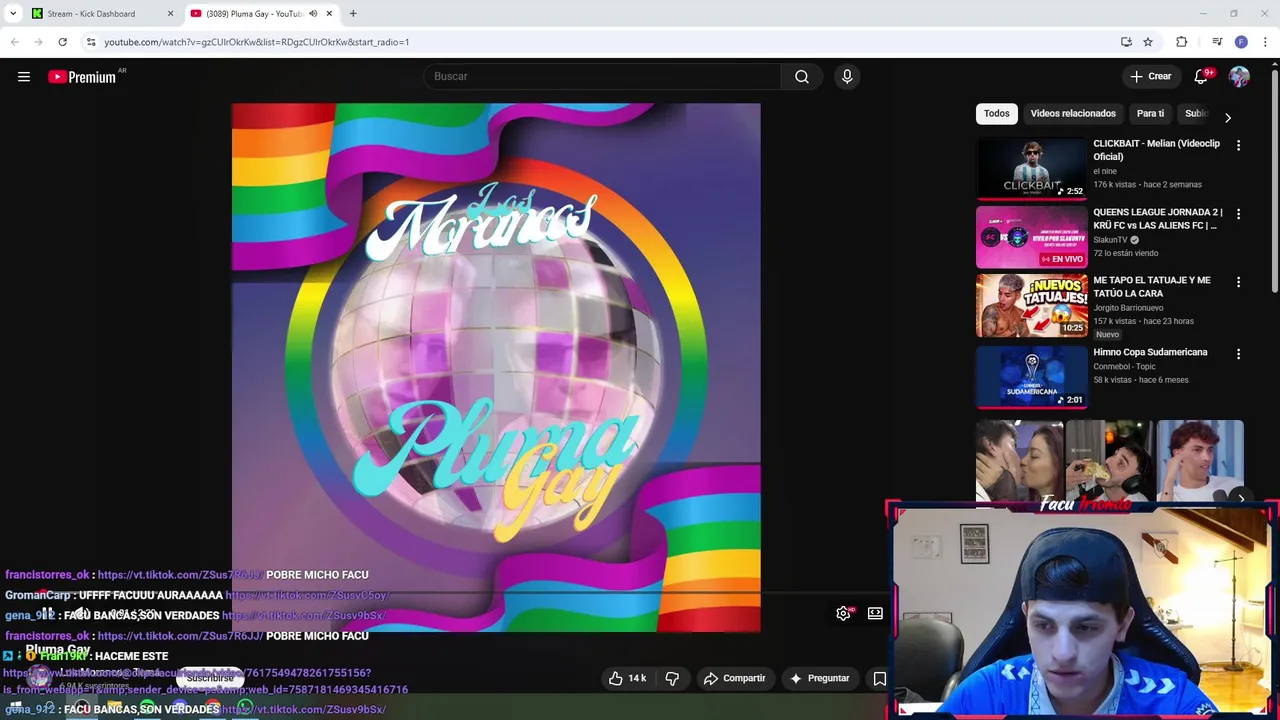Focus the Buscar search field
This screenshot has height=720, width=1280.
602,77
